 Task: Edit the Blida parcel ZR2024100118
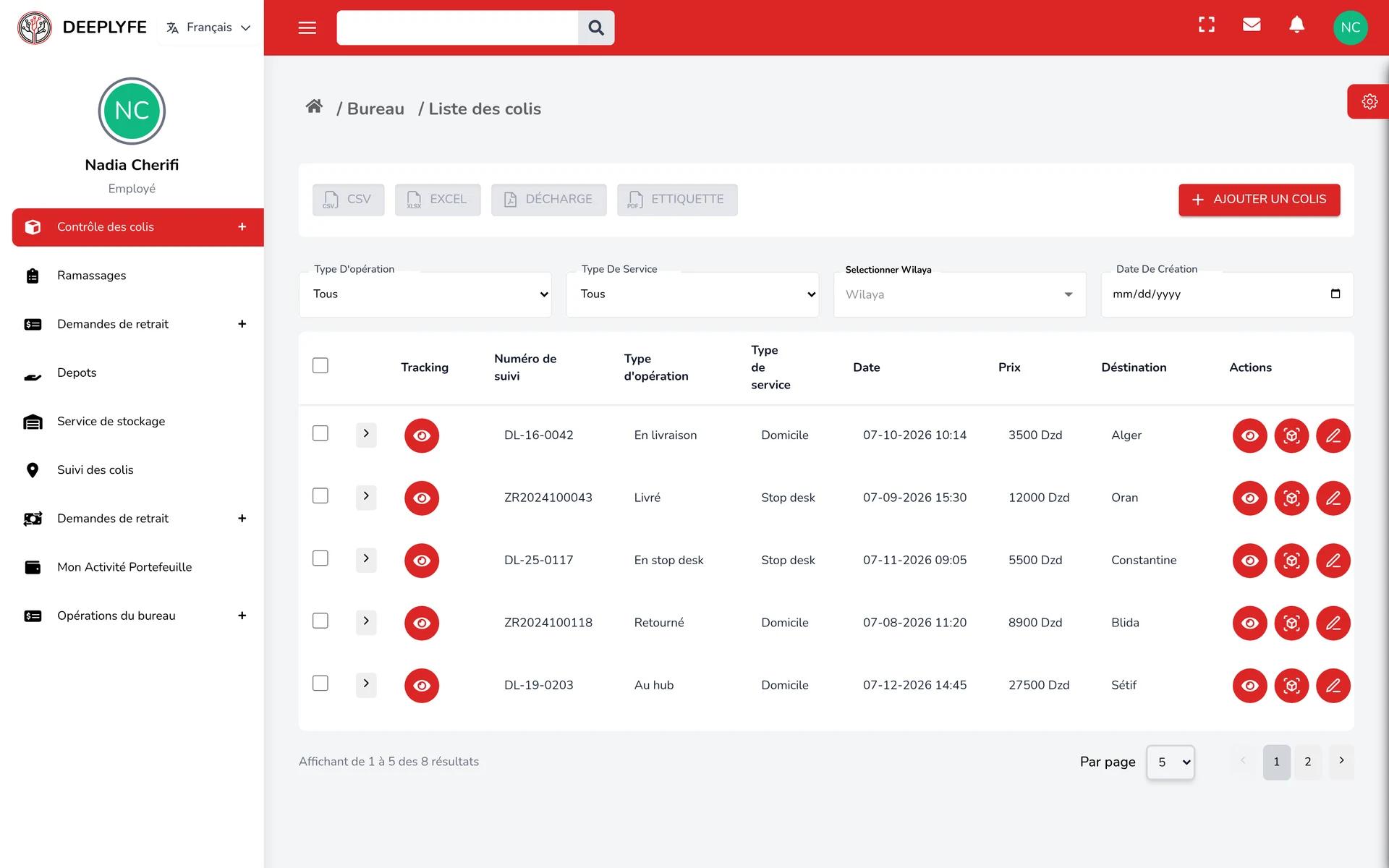point(1333,623)
